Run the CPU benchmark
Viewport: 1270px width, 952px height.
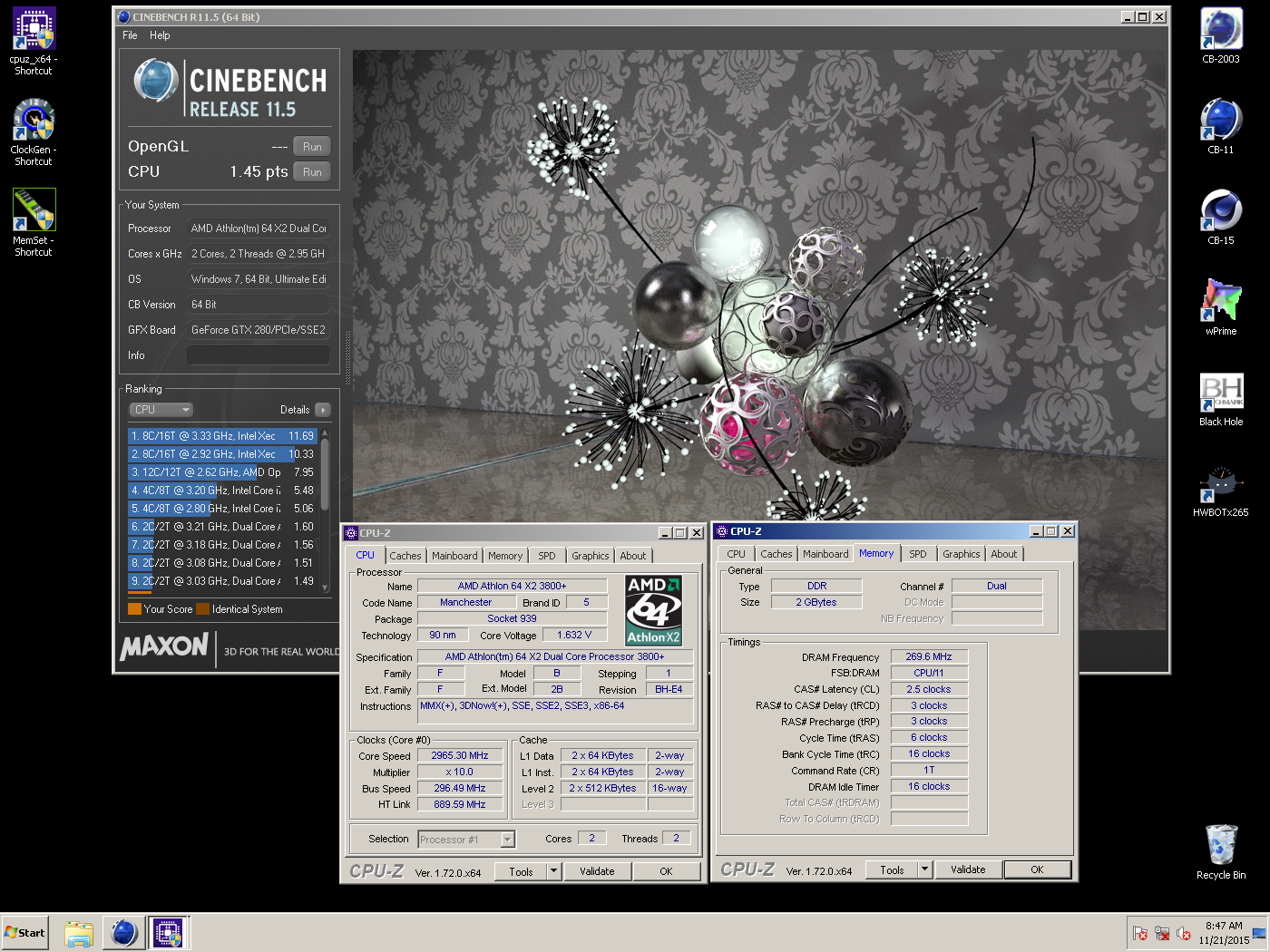pos(312,172)
